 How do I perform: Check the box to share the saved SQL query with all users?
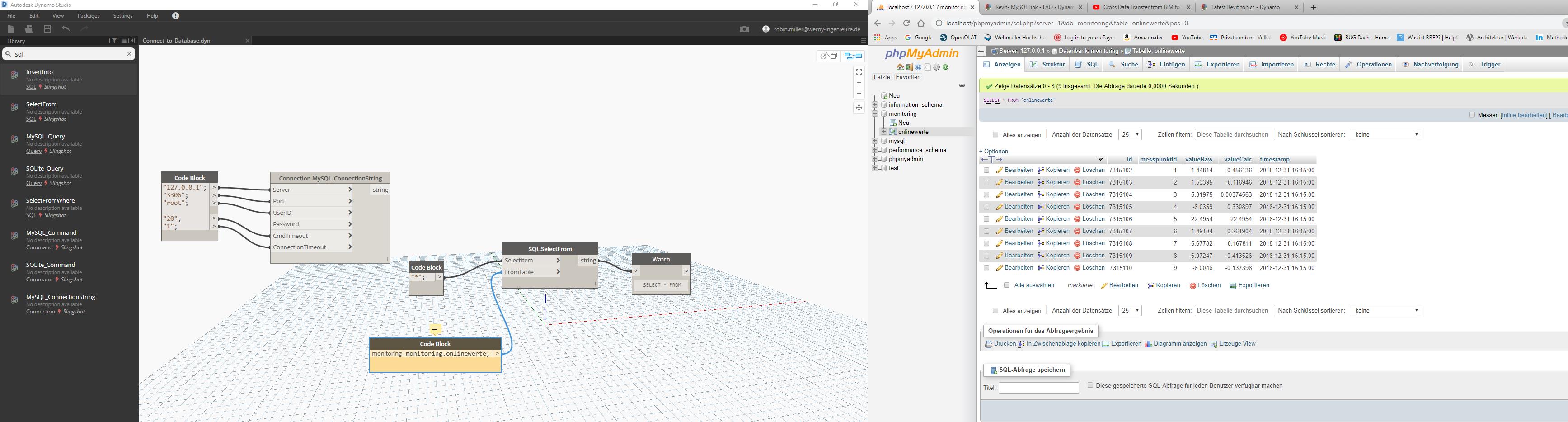(1090, 385)
